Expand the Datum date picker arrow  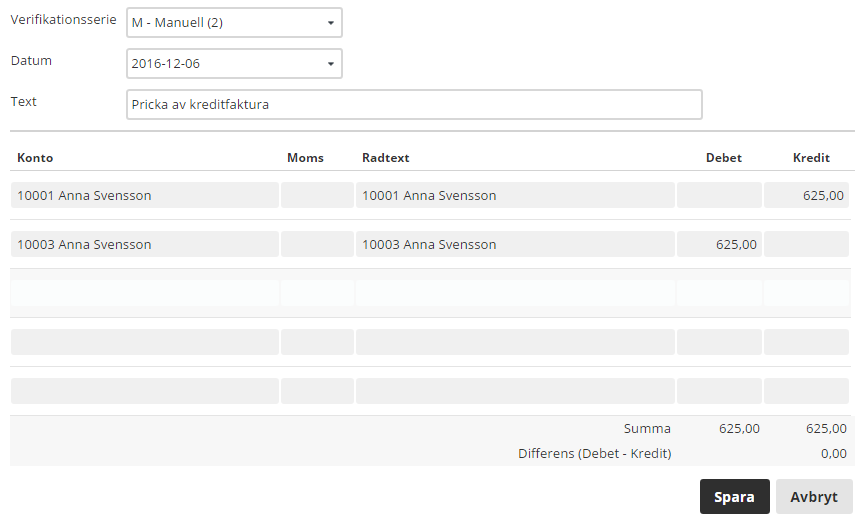[331, 64]
